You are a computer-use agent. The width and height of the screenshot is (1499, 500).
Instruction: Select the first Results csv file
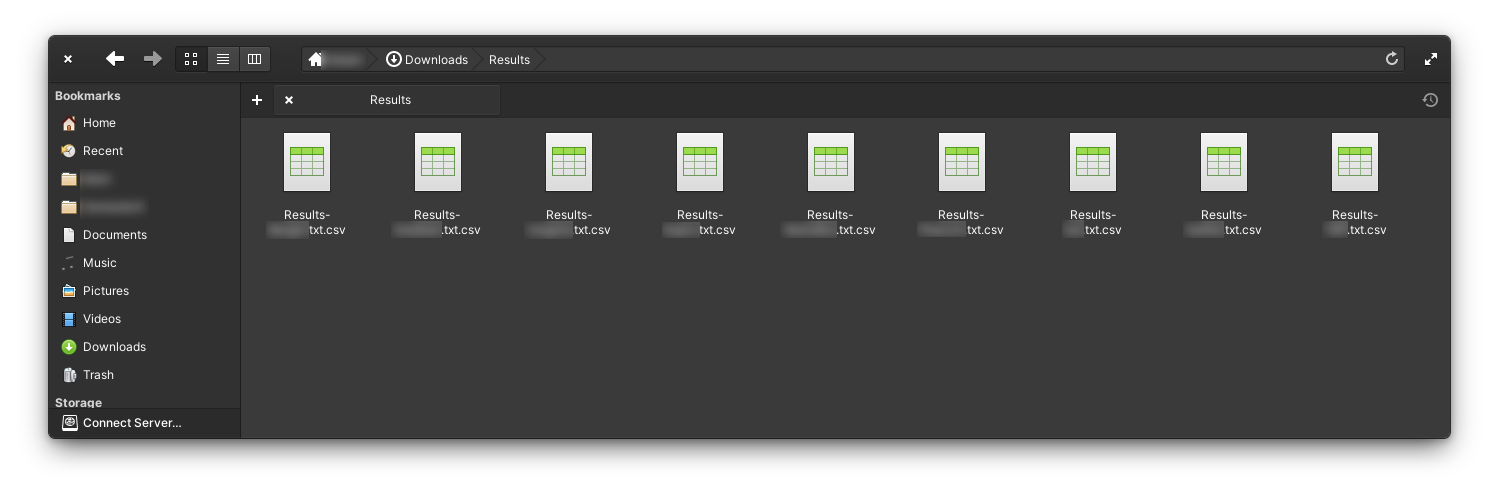307,162
